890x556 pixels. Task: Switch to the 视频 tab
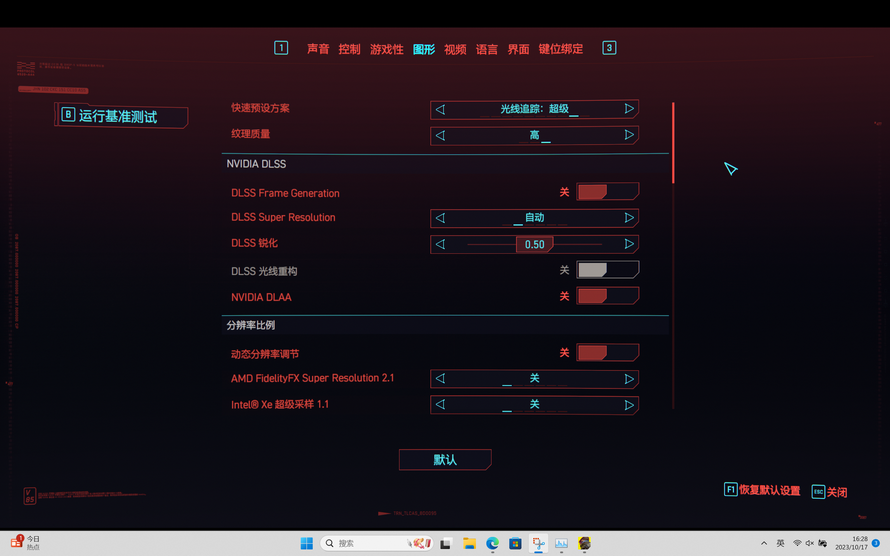(455, 49)
